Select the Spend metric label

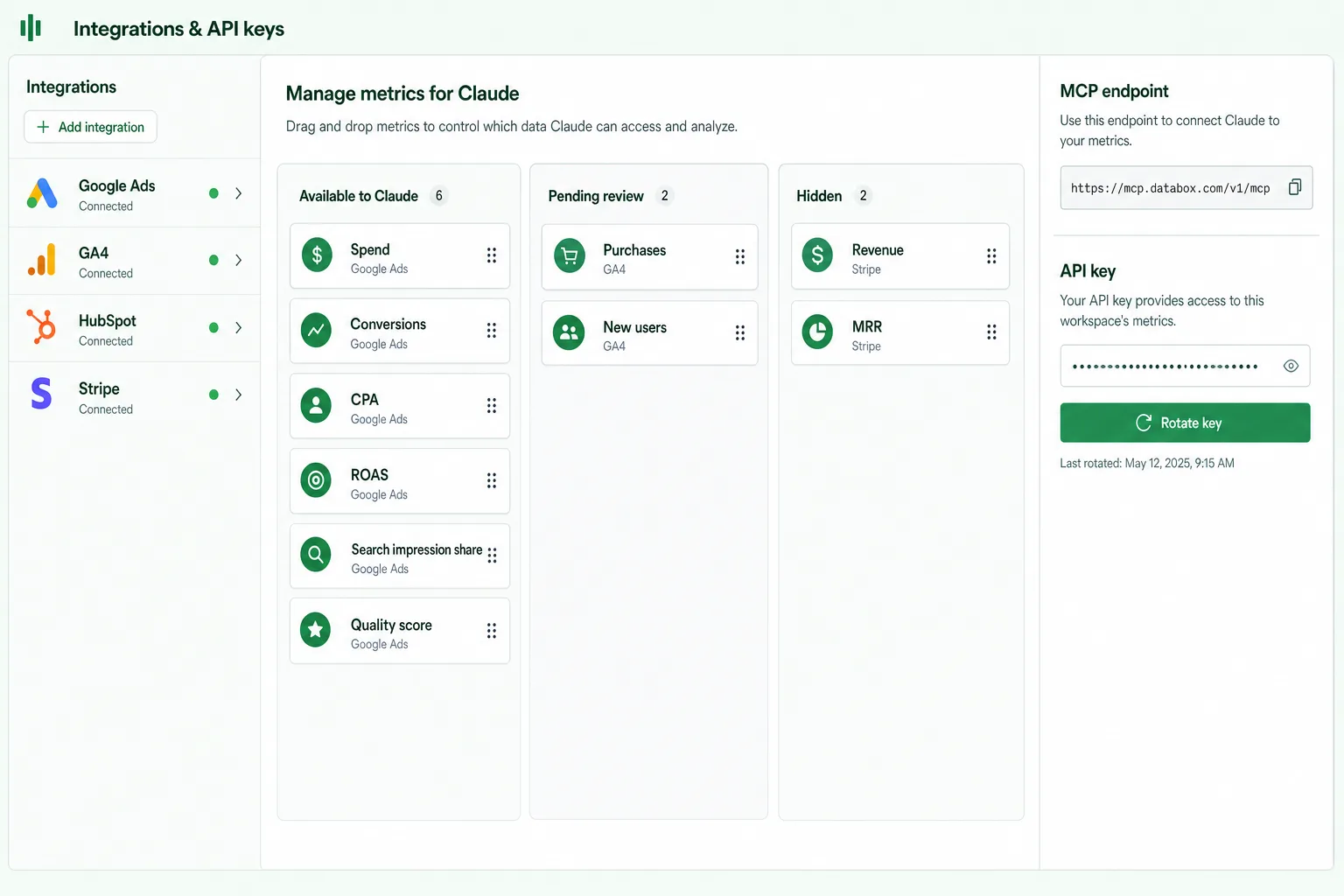click(x=370, y=249)
